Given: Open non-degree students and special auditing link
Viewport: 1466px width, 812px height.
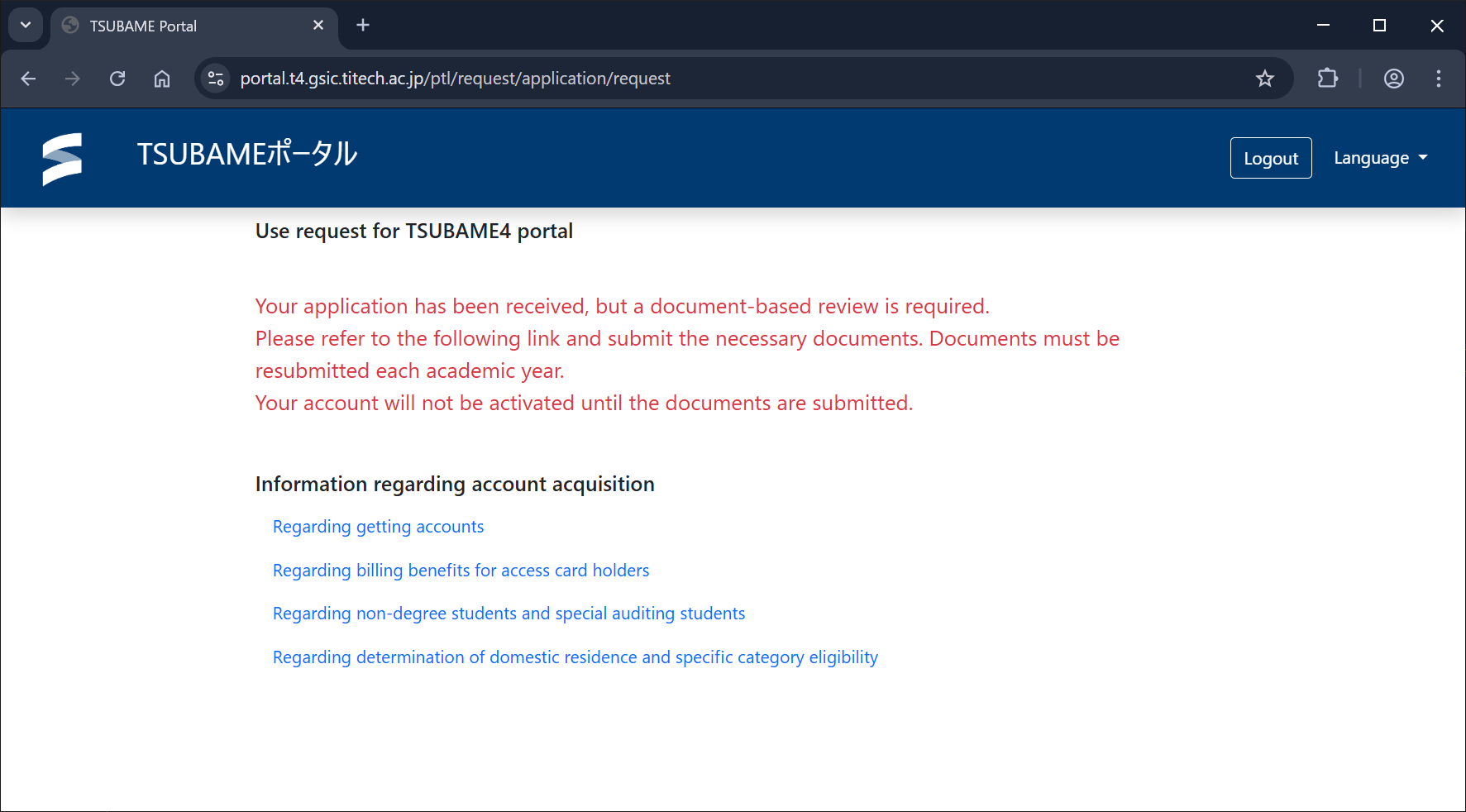Looking at the screenshot, I should pyautogui.click(x=509, y=614).
